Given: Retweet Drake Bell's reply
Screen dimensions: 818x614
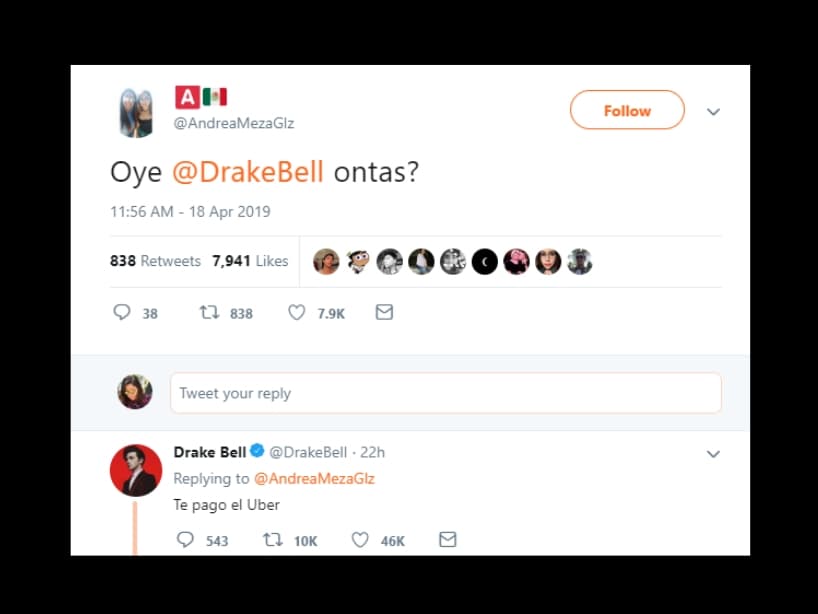Looking at the screenshot, I should (268, 539).
